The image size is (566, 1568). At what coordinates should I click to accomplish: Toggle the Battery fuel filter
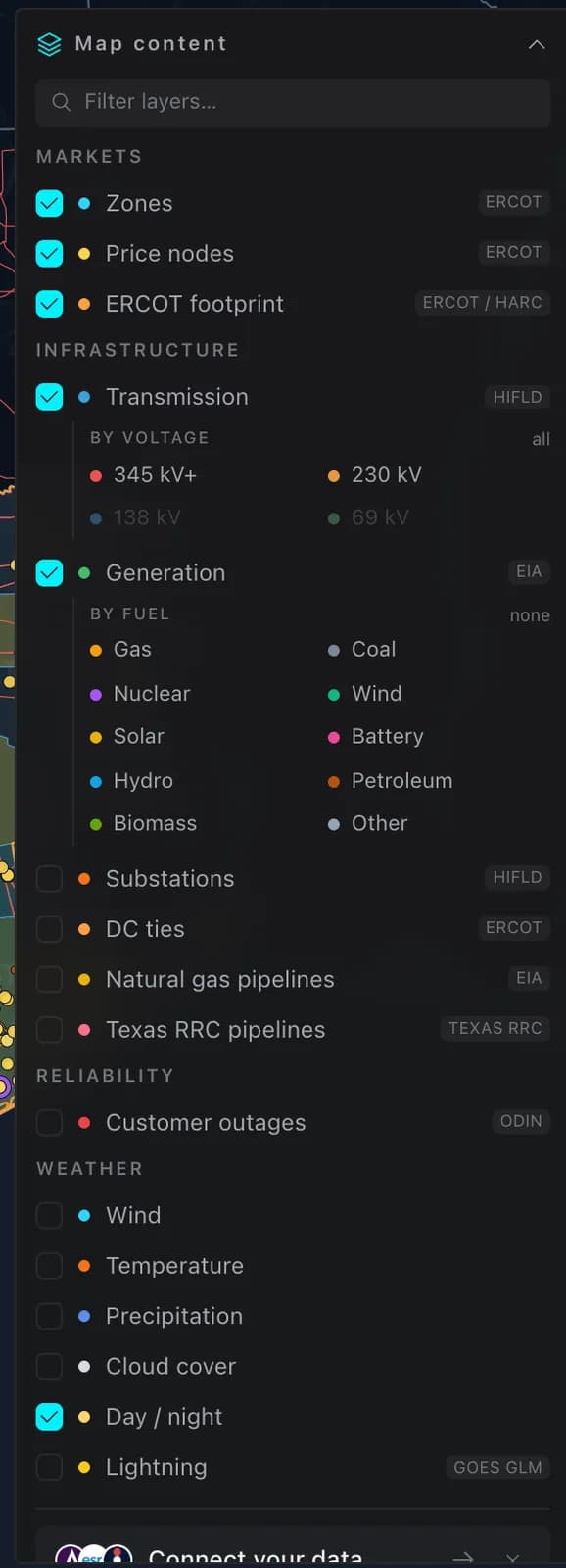click(376, 737)
